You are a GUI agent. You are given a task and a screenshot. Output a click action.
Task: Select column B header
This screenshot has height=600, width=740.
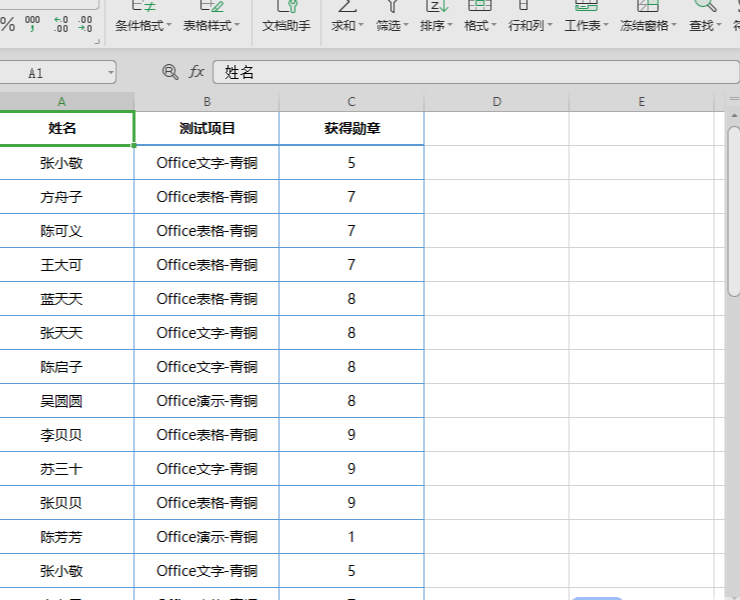pos(207,101)
